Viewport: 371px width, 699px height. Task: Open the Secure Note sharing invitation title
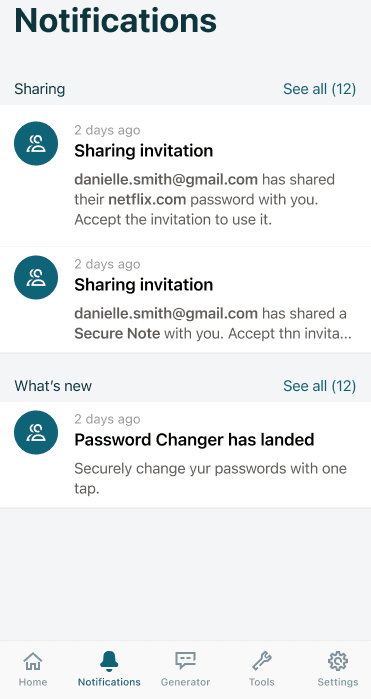pyautogui.click(x=144, y=284)
